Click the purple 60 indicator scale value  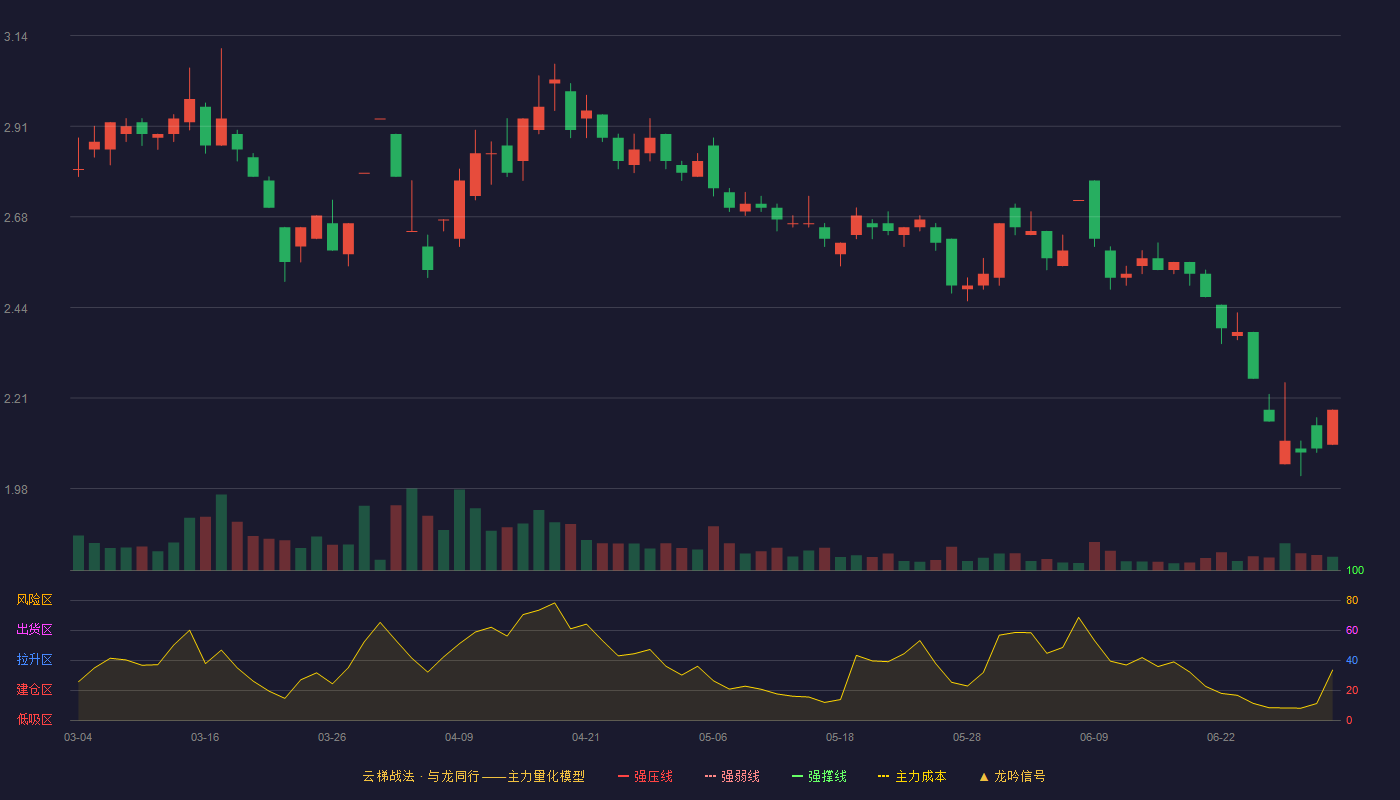(x=1352, y=630)
